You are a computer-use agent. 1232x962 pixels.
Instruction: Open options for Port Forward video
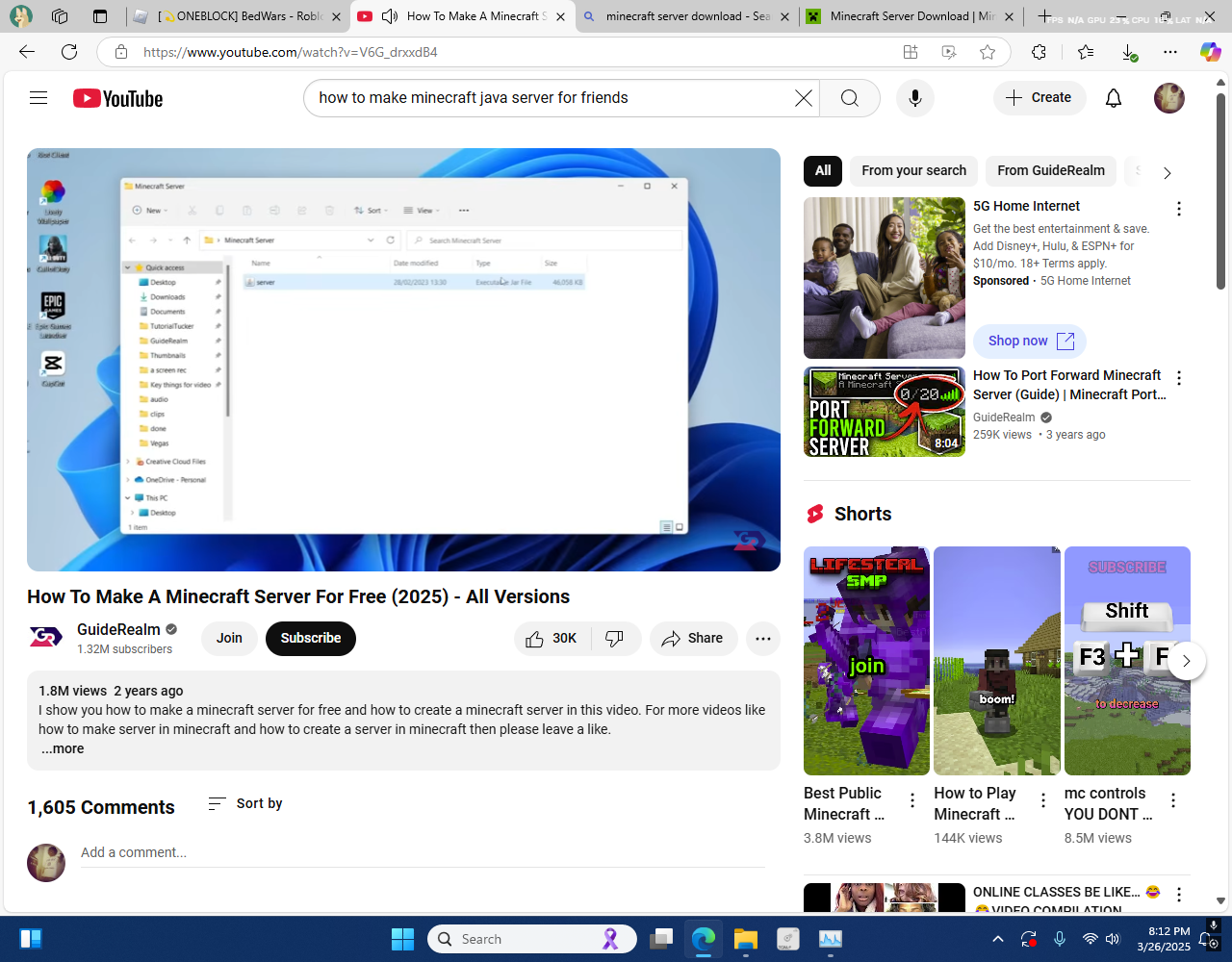pos(1179,378)
